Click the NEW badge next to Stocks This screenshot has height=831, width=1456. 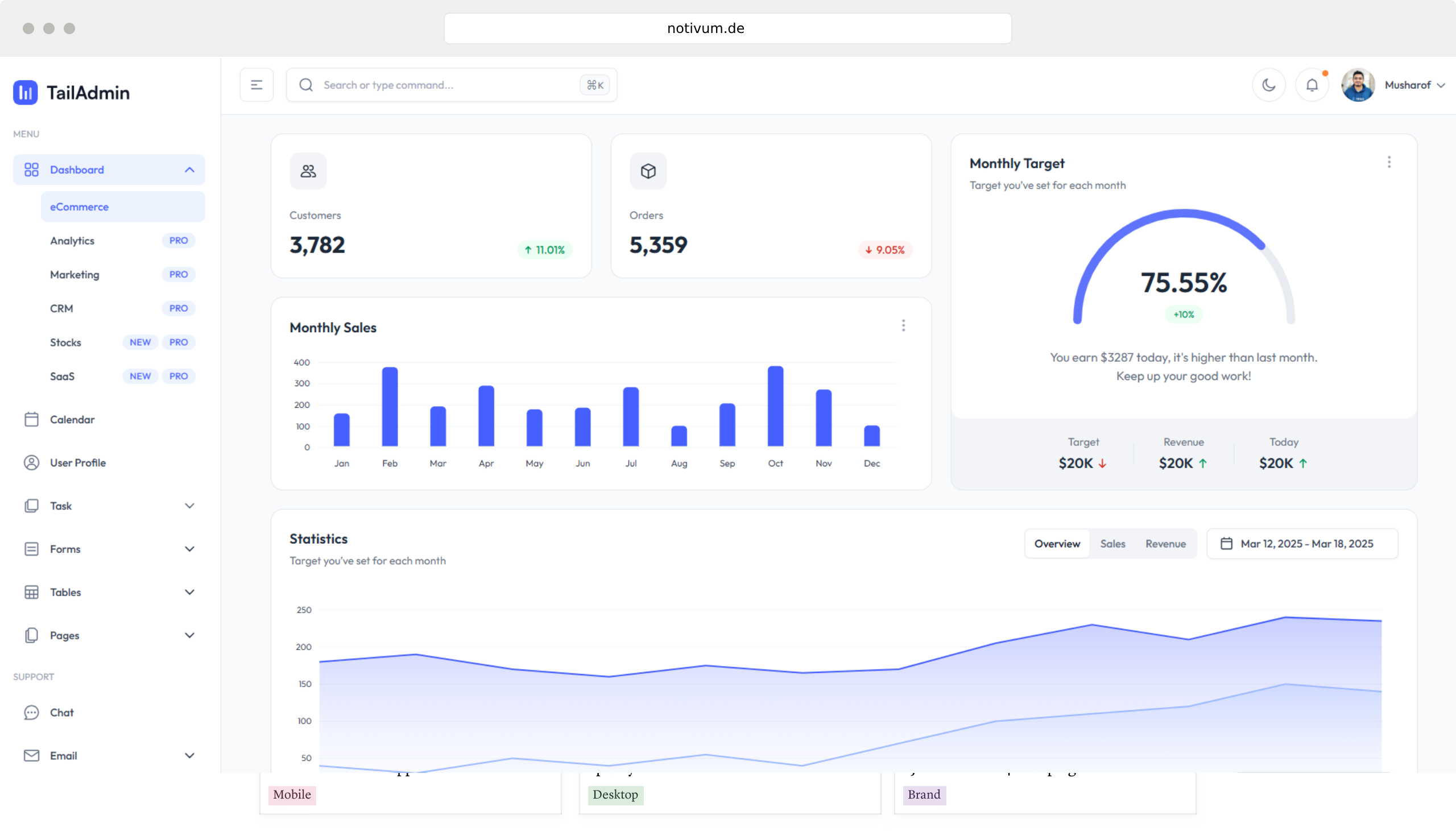[140, 342]
